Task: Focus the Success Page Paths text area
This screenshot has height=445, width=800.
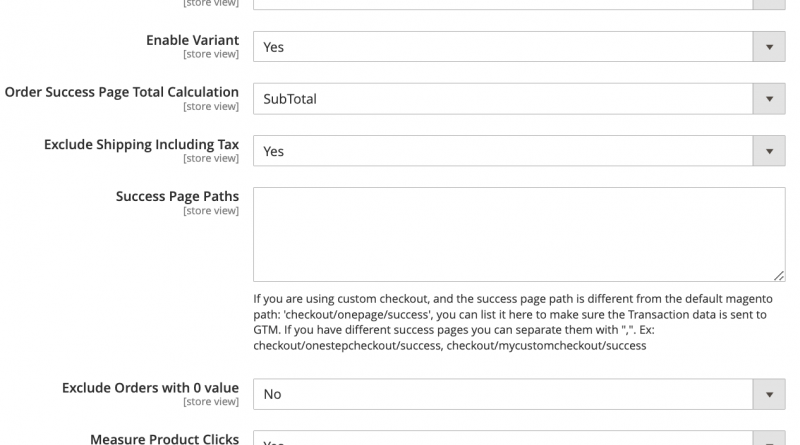Action: (x=518, y=234)
